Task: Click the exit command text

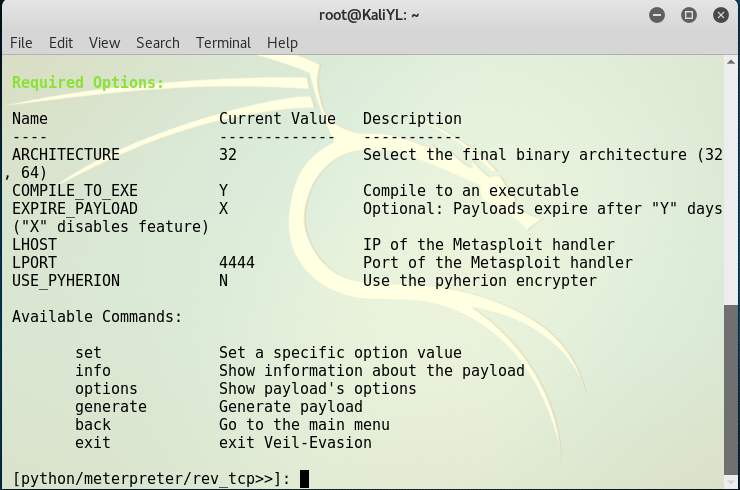Action: pos(93,442)
